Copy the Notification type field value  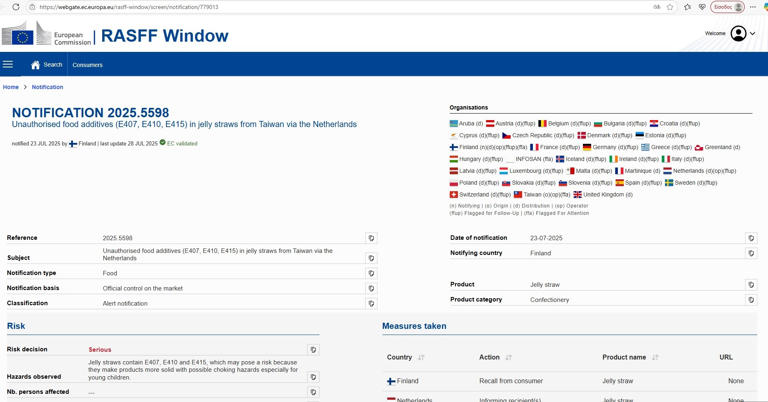pyautogui.click(x=371, y=273)
